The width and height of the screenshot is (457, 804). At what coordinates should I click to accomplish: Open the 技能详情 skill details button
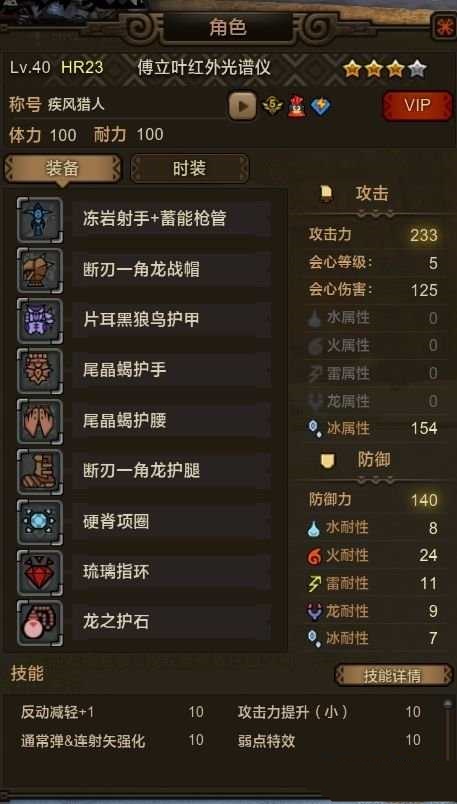(393, 675)
